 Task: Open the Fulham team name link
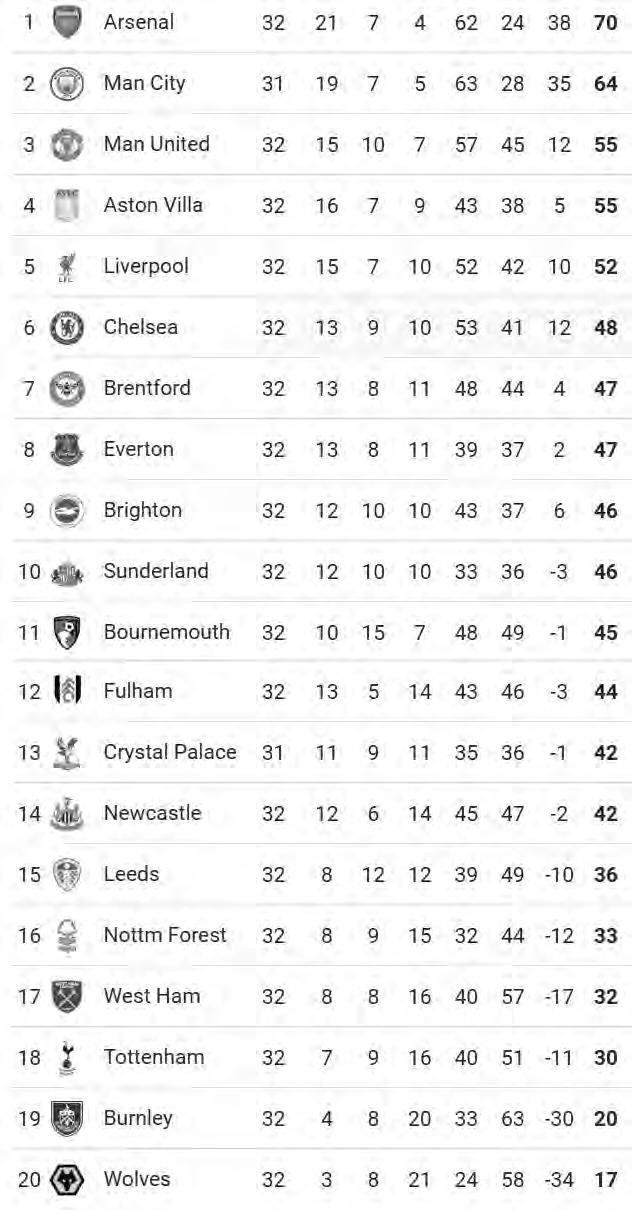tap(138, 691)
